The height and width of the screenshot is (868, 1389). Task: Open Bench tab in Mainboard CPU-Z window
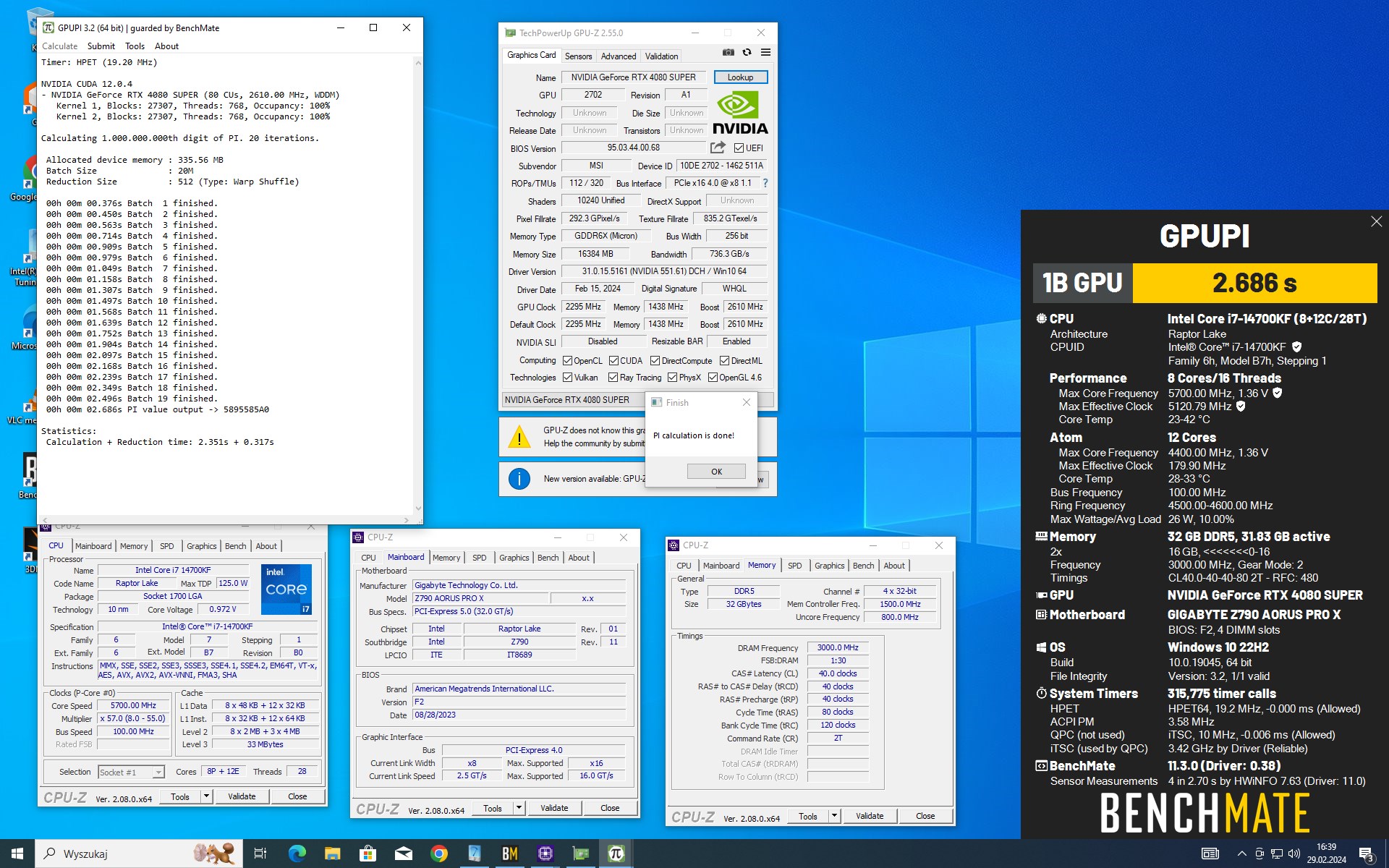[548, 558]
